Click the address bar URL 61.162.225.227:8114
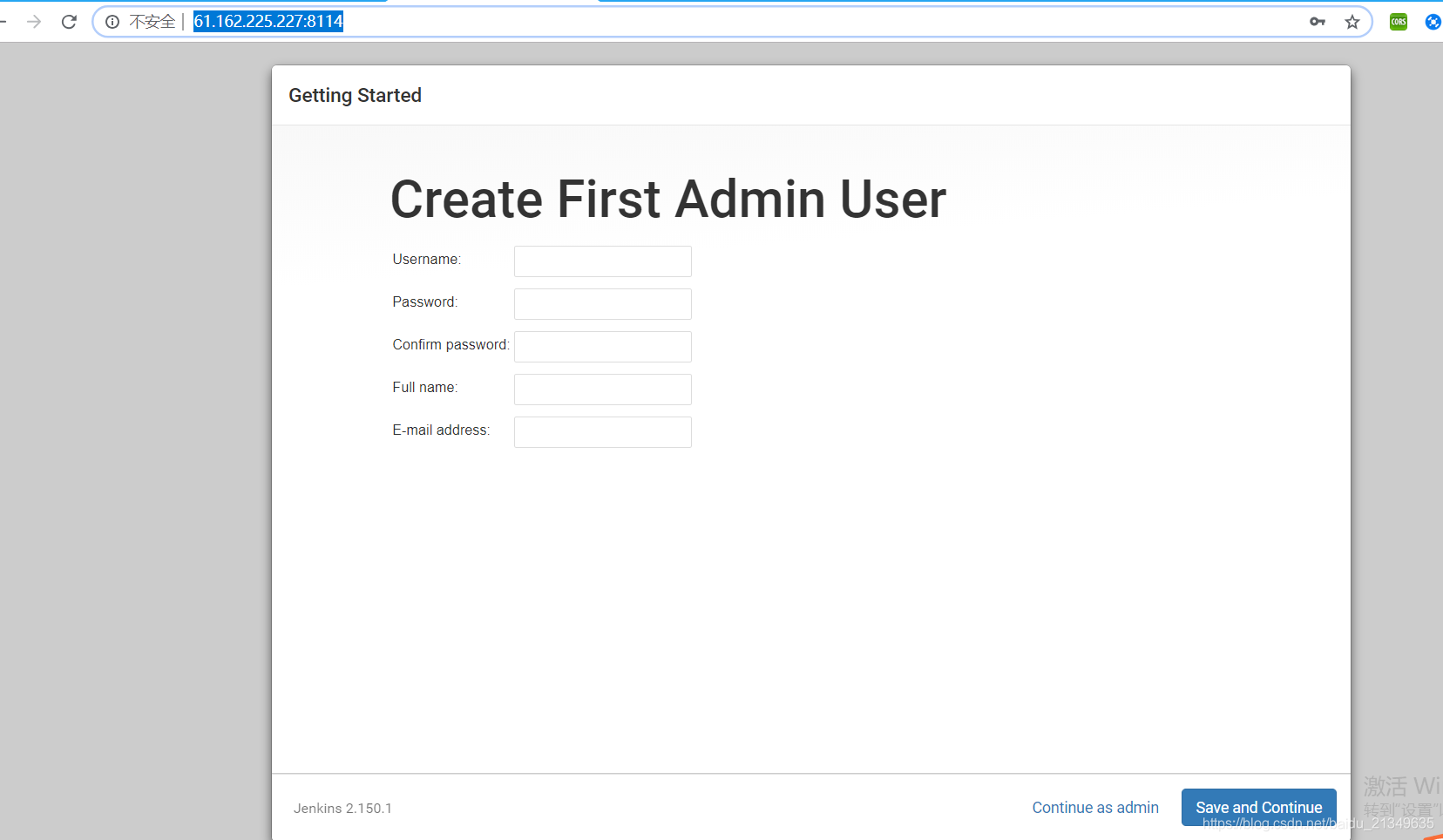The width and height of the screenshot is (1443, 840). (x=268, y=21)
